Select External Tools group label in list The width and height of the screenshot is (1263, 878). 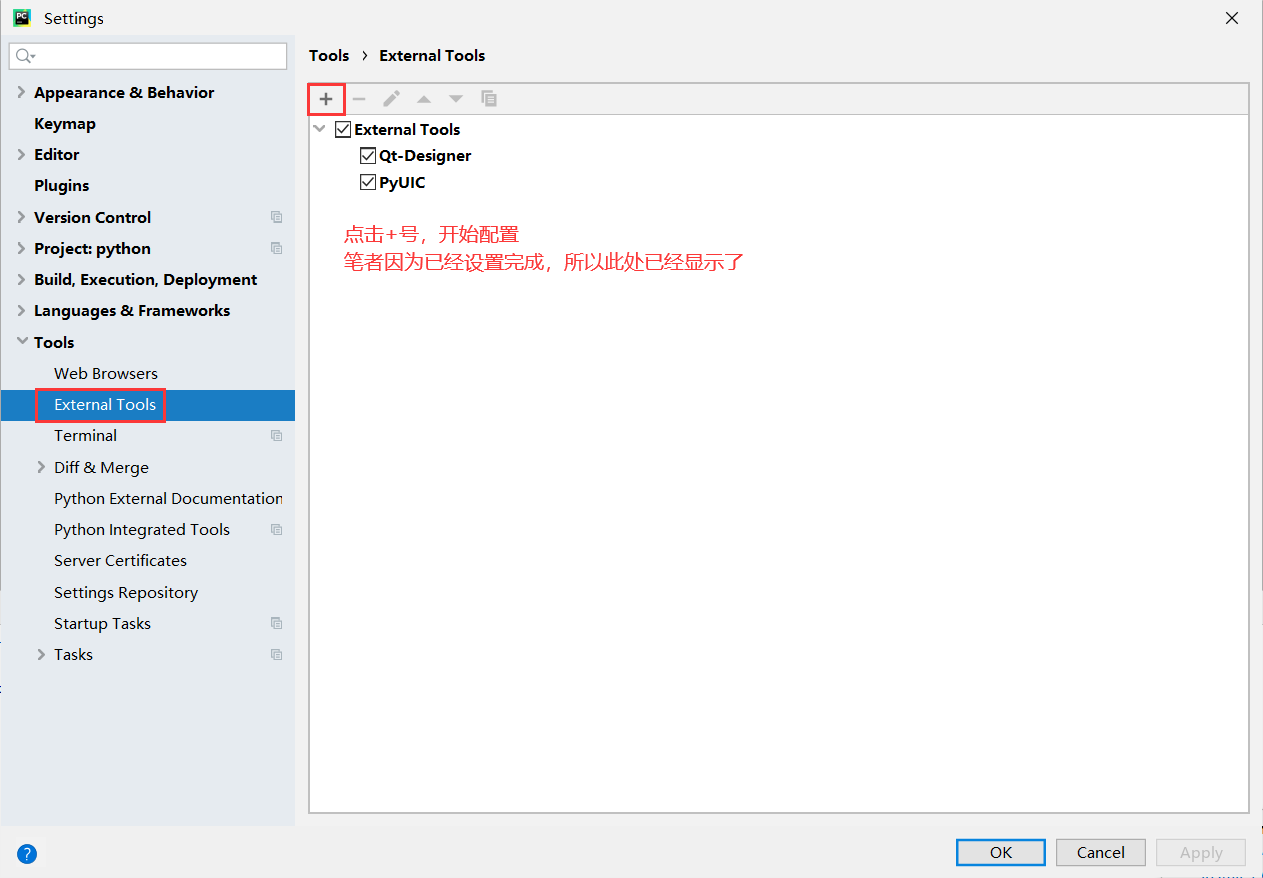point(407,129)
